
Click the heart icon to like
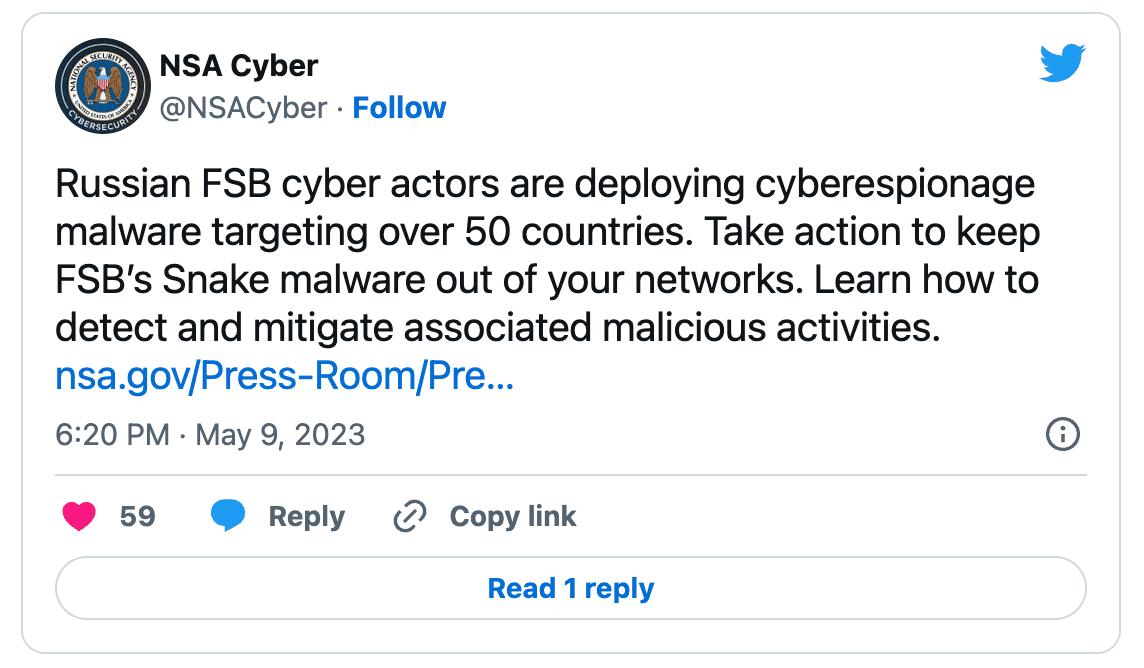(x=79, y=516)
